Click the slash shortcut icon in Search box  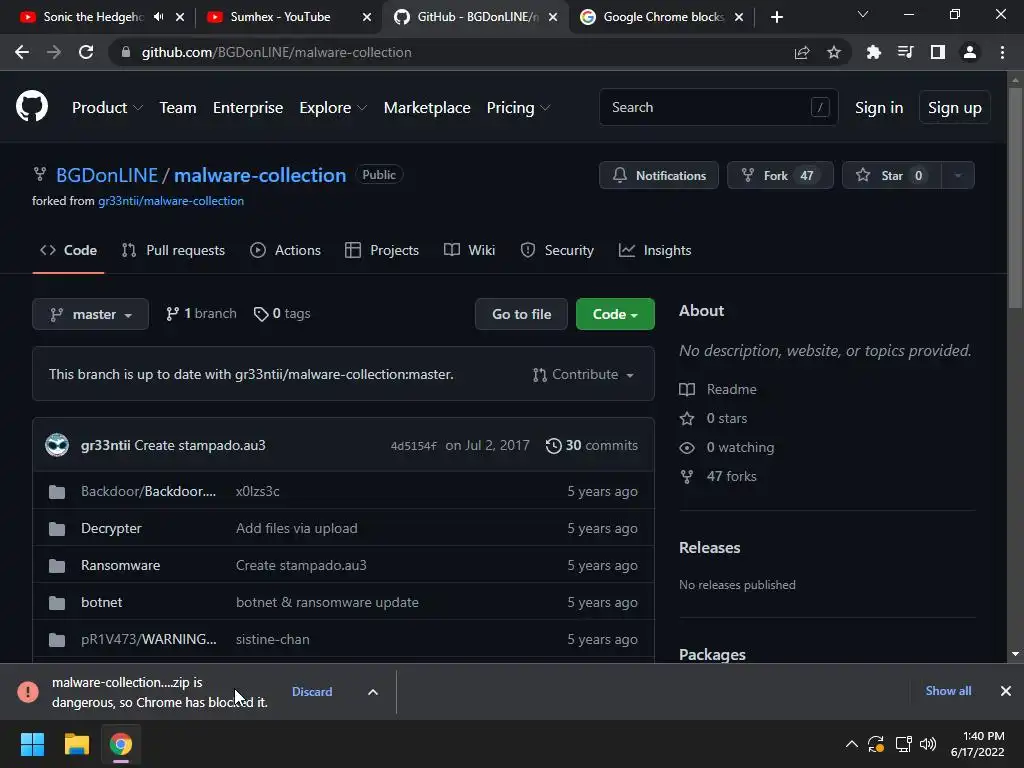click(820, 107)
